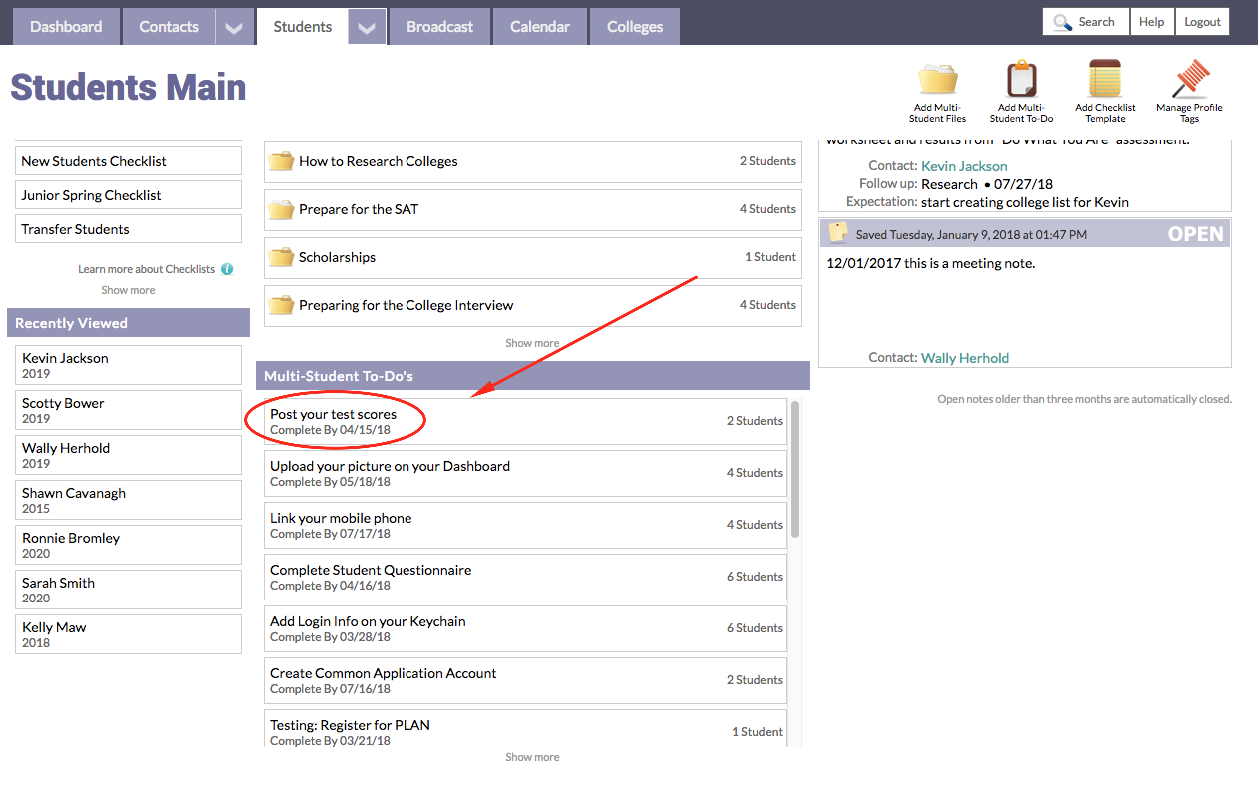The height and width of the screenshot is (785, 1258).
Task: Open Scotty Bower in Recently Viewed
Action: 128,410
